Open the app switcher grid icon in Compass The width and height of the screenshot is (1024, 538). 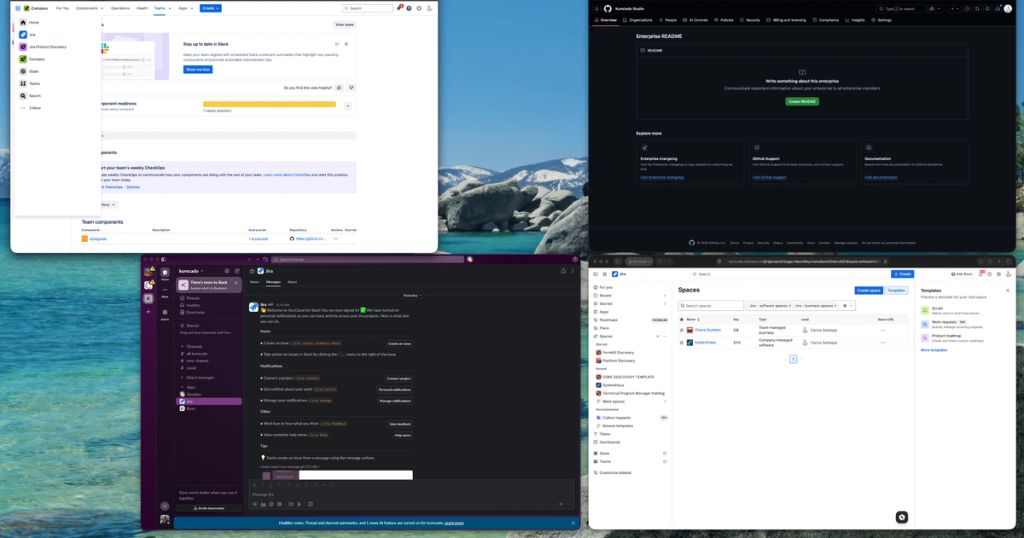(18, 8)
